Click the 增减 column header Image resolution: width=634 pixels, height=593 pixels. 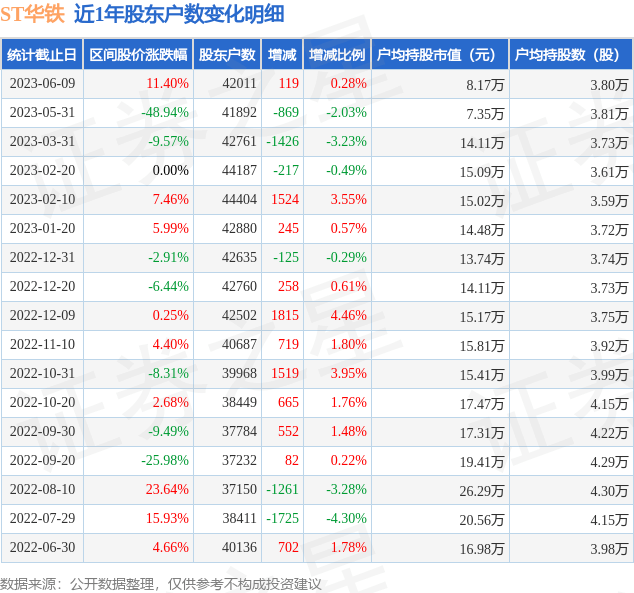[283, 55]
